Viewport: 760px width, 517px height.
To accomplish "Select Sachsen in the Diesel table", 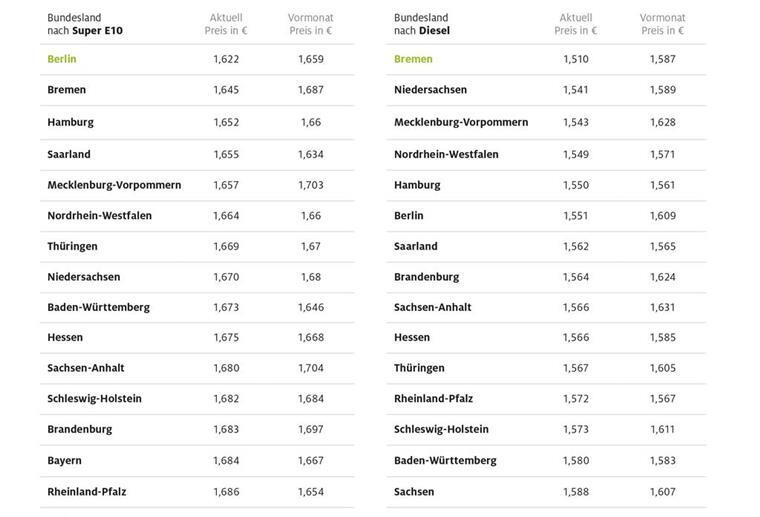I will coord(414,491).
